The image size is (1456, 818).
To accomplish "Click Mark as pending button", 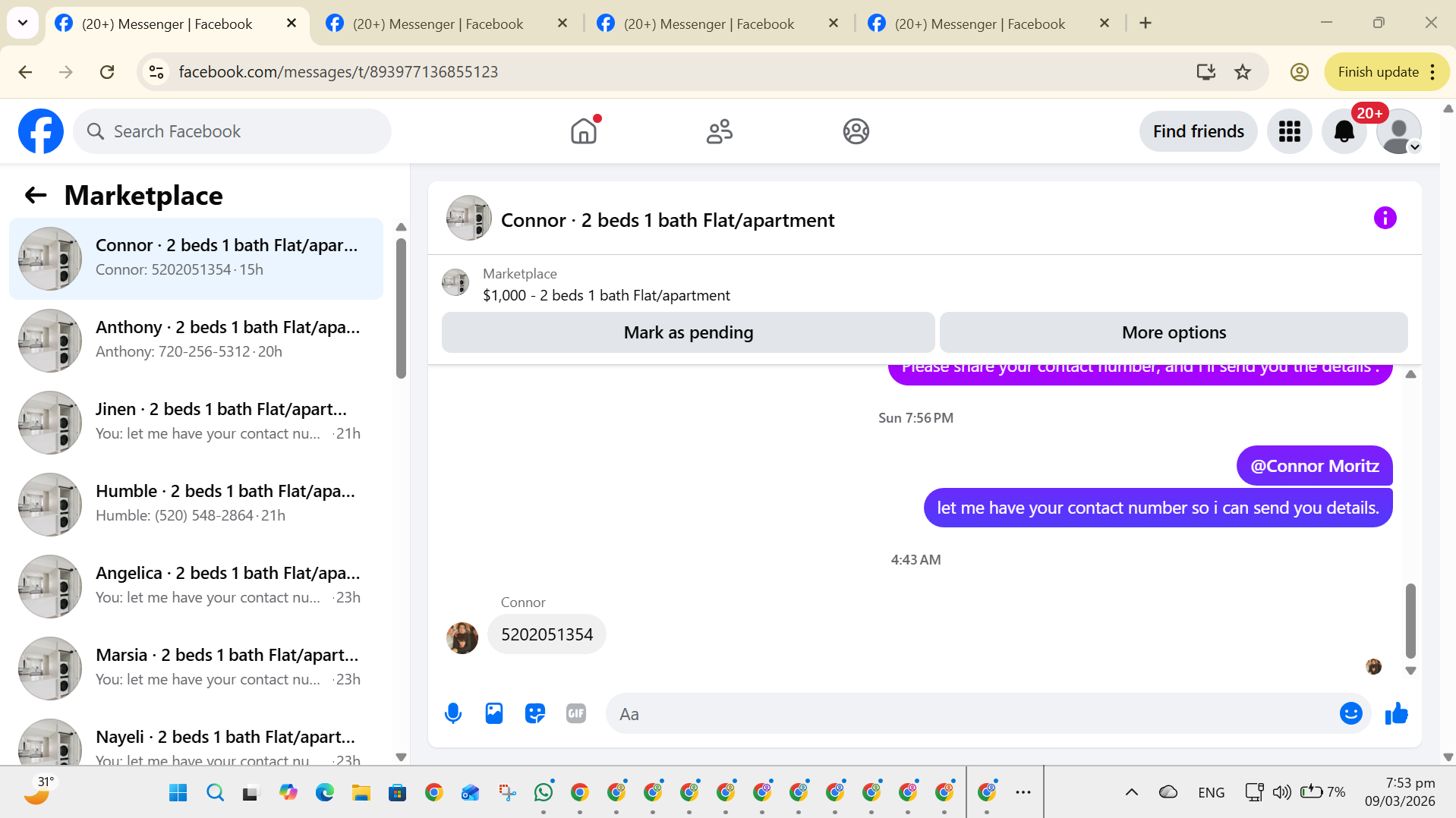I will point(688,332).
